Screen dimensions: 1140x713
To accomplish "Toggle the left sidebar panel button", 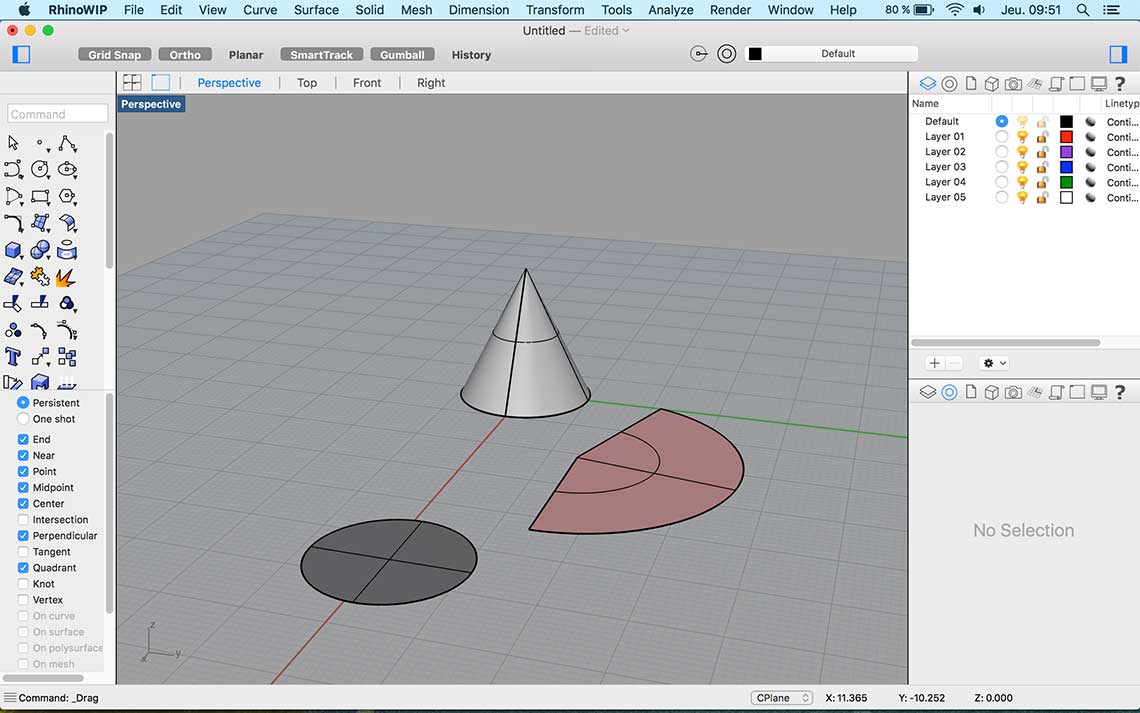I will [x=21, y=55].
